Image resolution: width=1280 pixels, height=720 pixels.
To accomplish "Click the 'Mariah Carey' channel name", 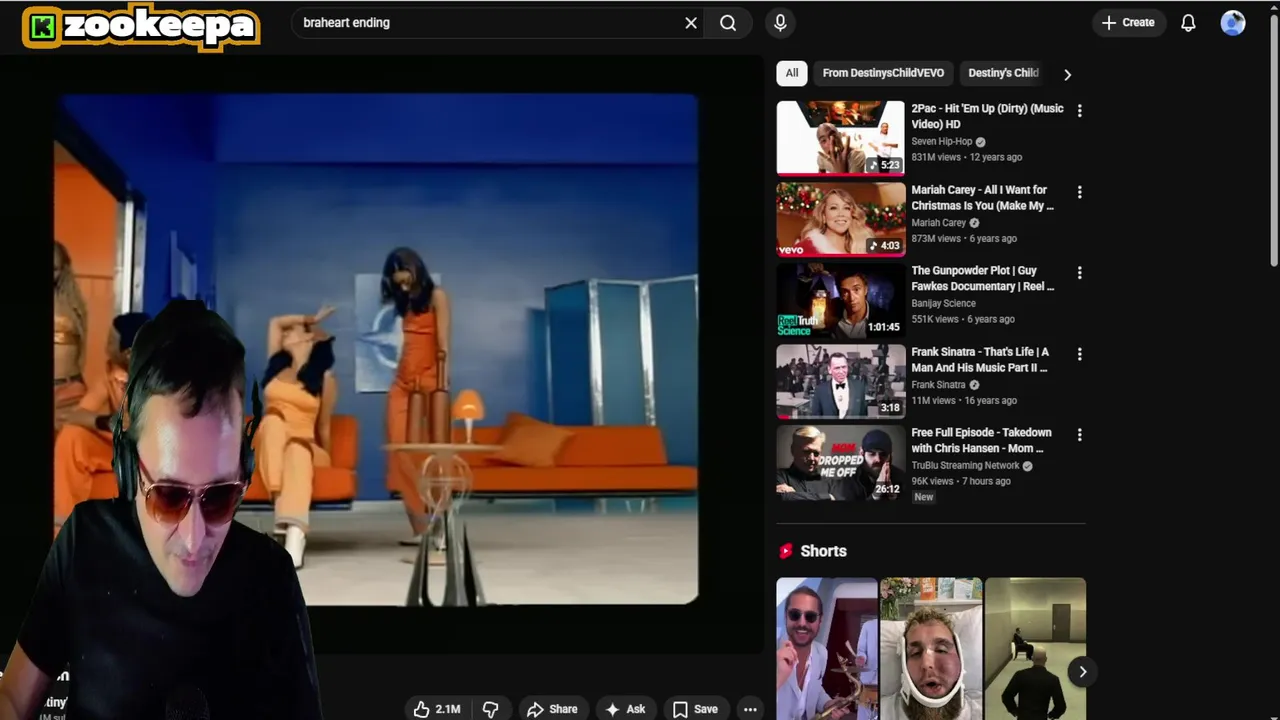I will (x=938, y=222).
